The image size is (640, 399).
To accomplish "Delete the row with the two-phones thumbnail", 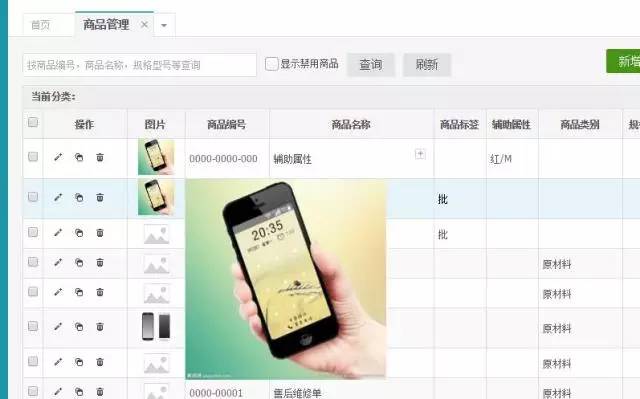I will click(100, 326).
